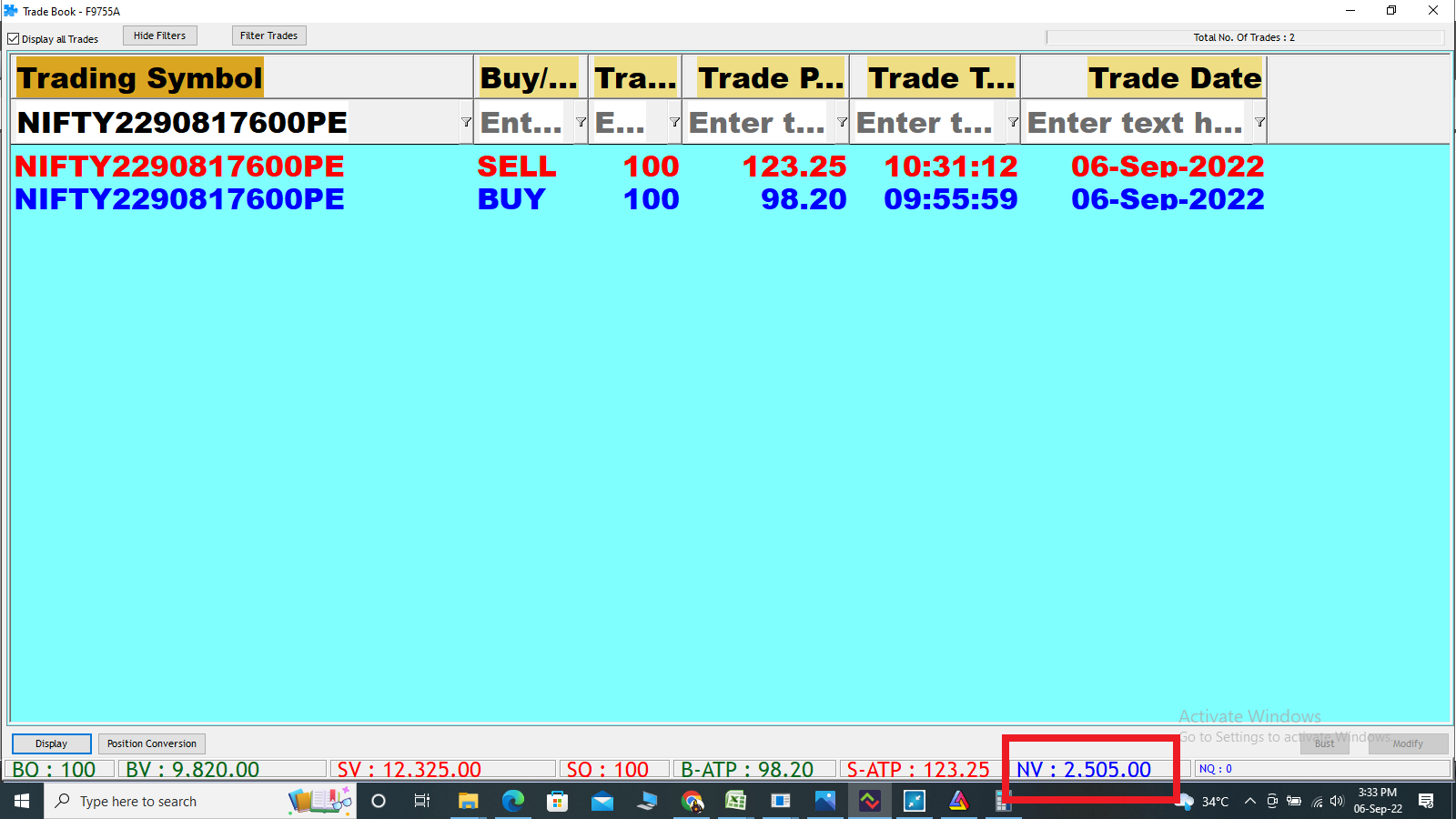
Task: Open Position Conversion
Action: click(x=151, y=743)
